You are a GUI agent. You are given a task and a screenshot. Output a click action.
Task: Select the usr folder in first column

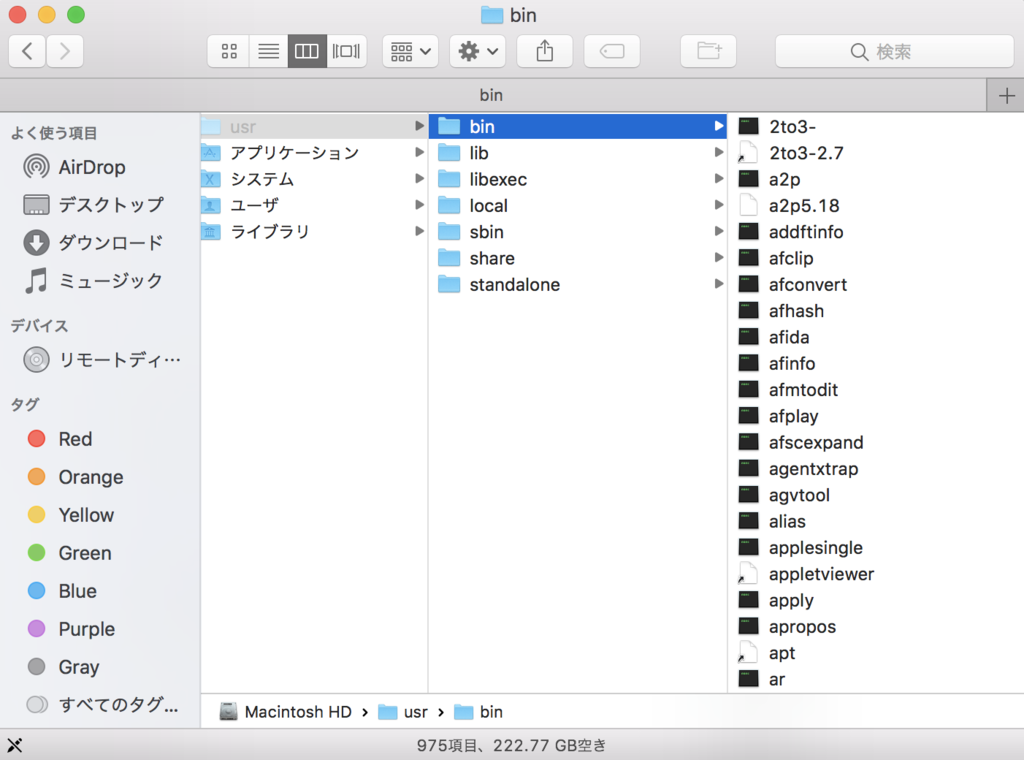pos(313,127)
